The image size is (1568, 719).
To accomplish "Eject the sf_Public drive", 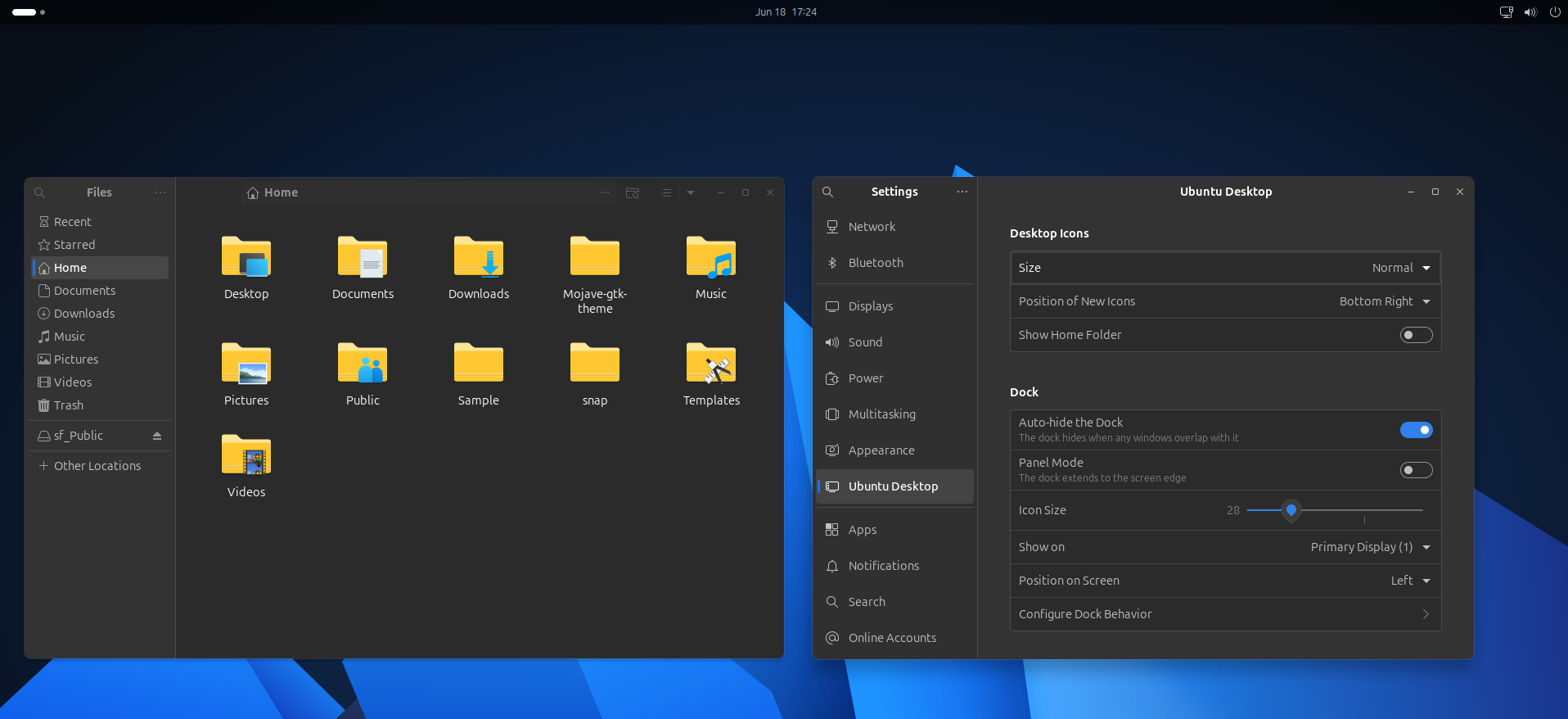I will pyautogui.click(x=157, y=436).
